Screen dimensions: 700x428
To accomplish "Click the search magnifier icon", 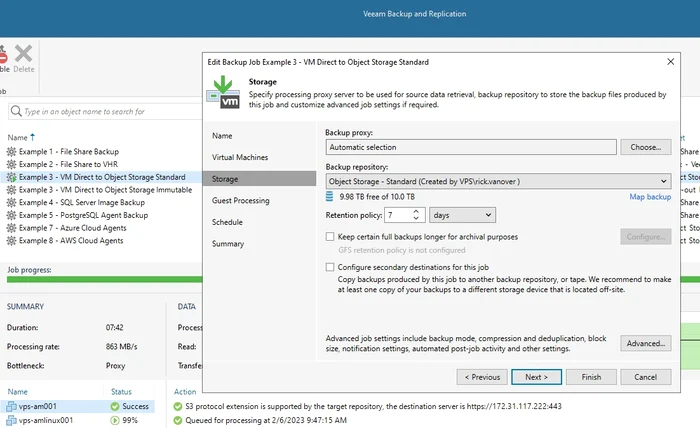I will coord(16,111).
